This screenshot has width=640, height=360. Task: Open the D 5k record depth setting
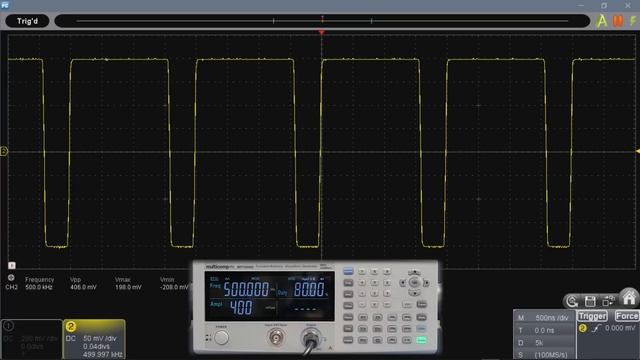pos(544,342)
